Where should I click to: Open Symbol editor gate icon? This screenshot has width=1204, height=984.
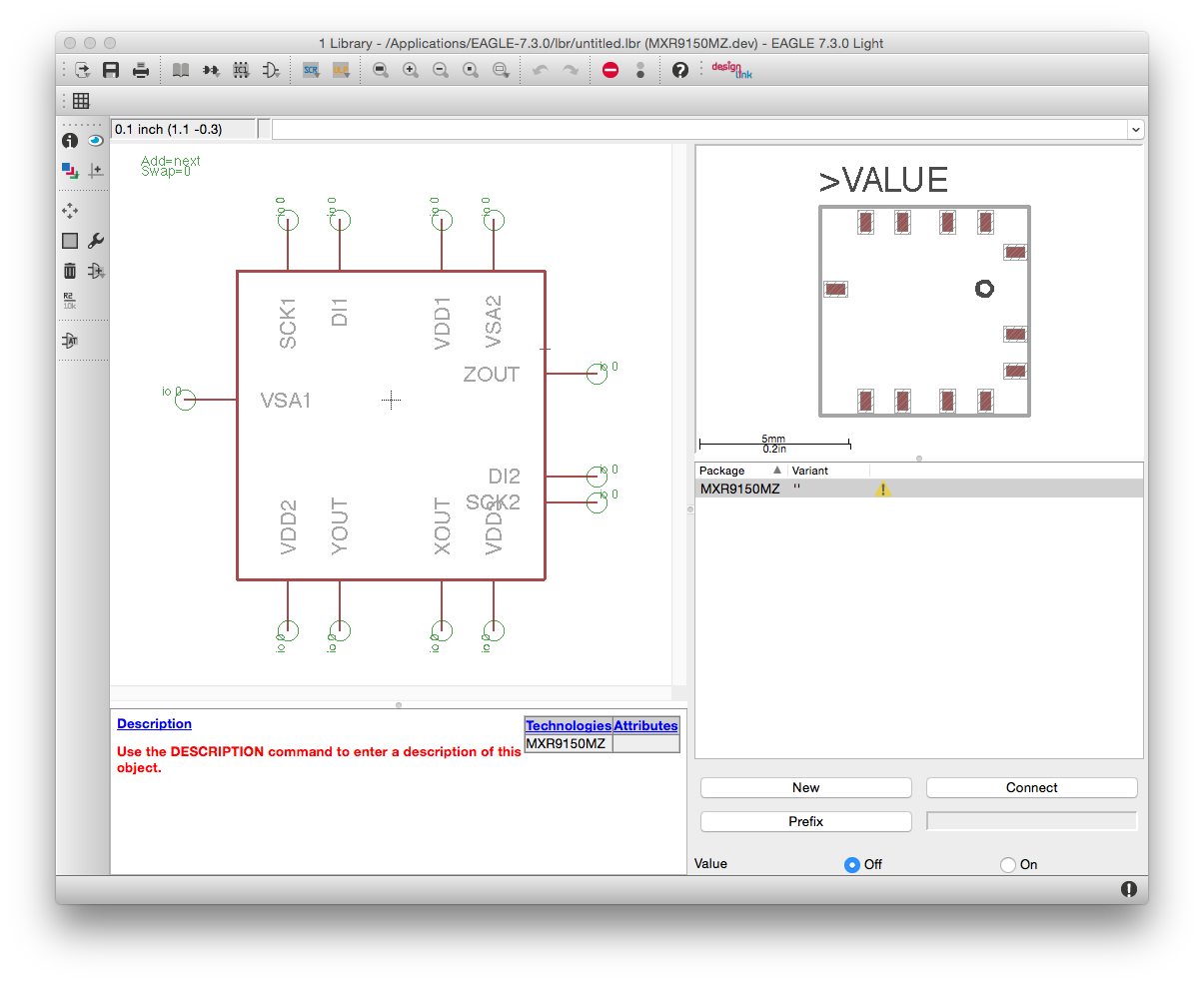coord(271,70)
